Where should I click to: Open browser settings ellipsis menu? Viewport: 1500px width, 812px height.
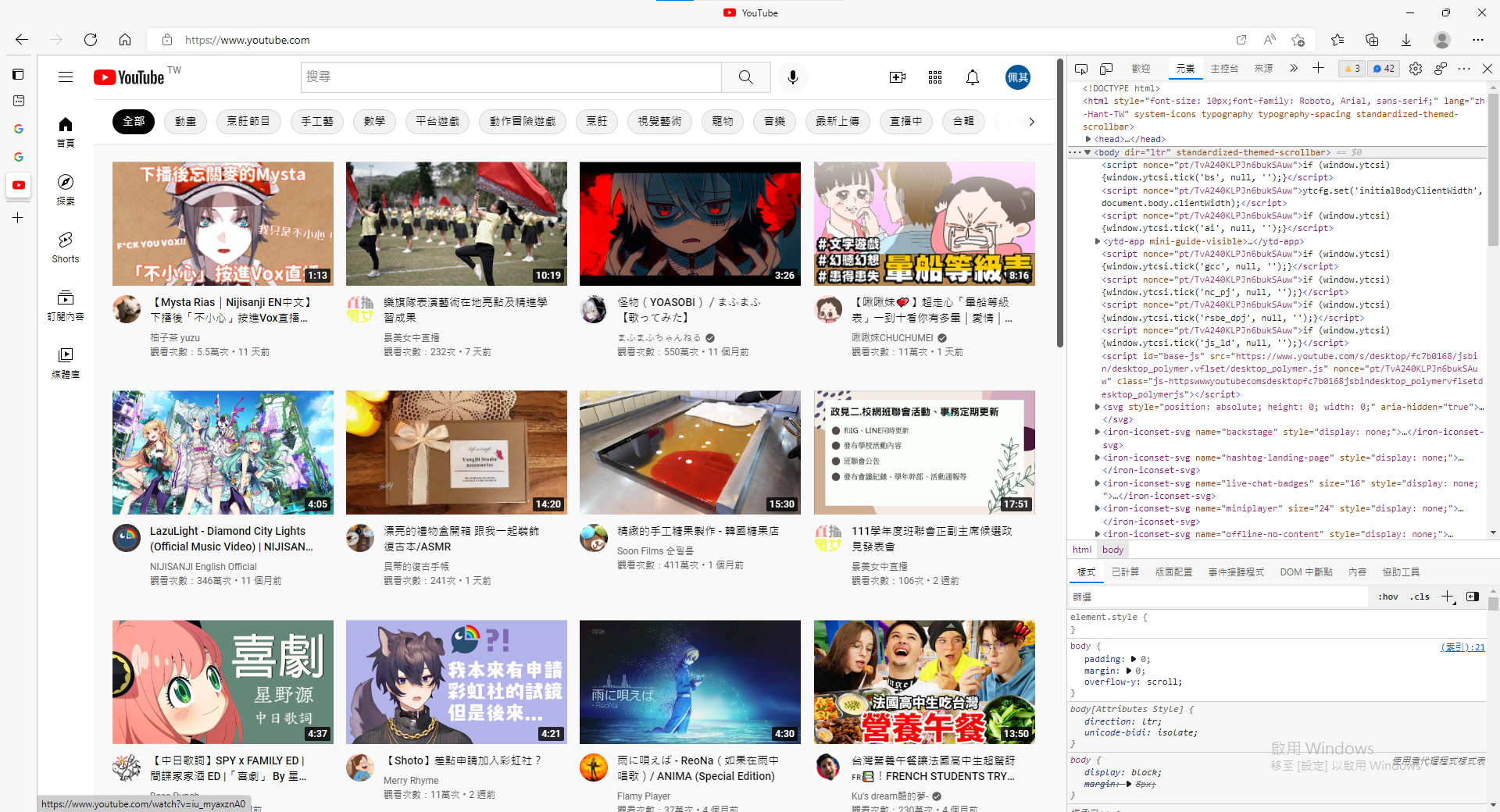[x=1478, y=40]
